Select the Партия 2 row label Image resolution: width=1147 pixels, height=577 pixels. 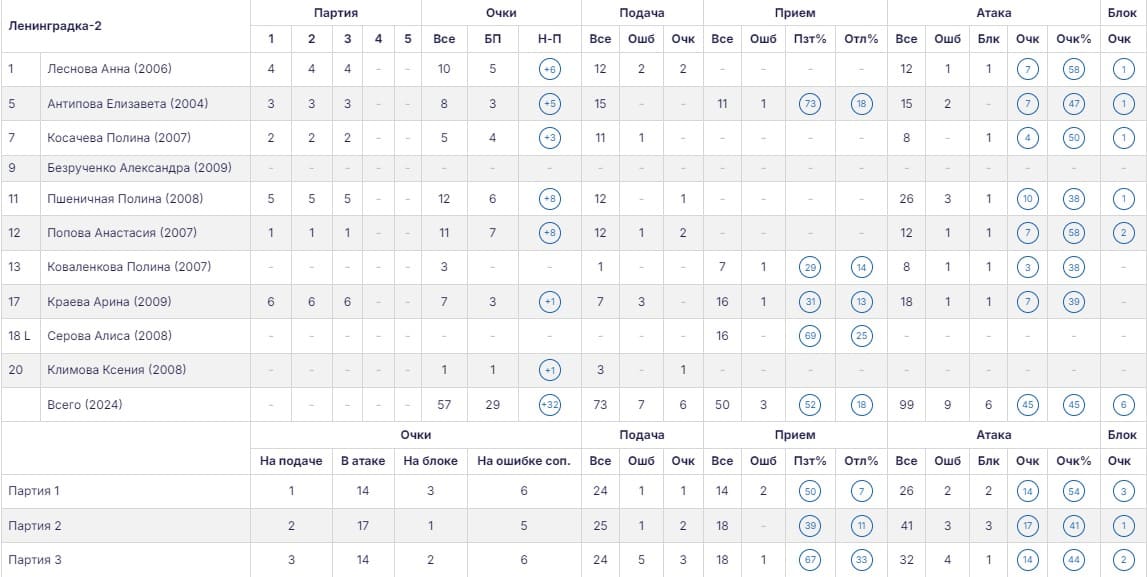[34, 526]
